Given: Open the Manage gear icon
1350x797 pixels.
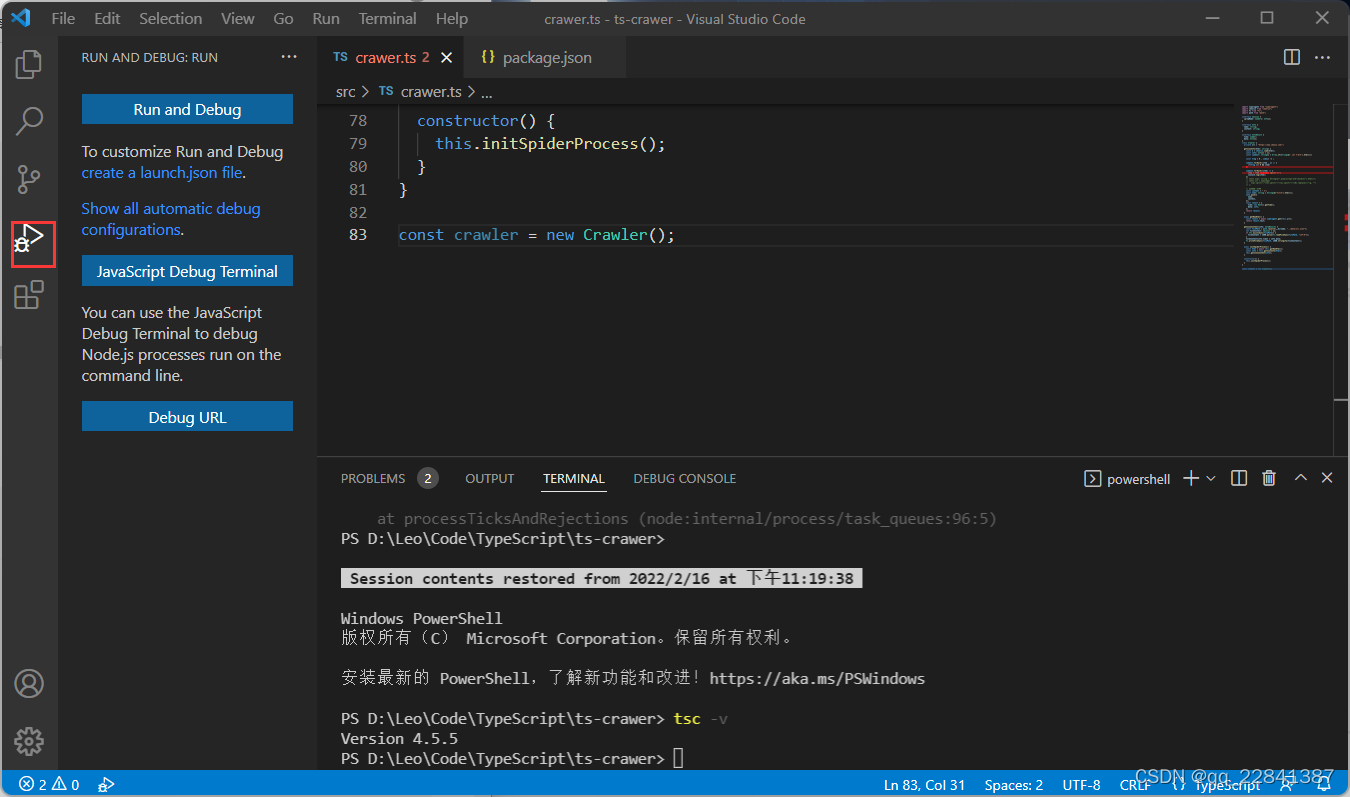Looking at the screenshot, I should (28, 741).
